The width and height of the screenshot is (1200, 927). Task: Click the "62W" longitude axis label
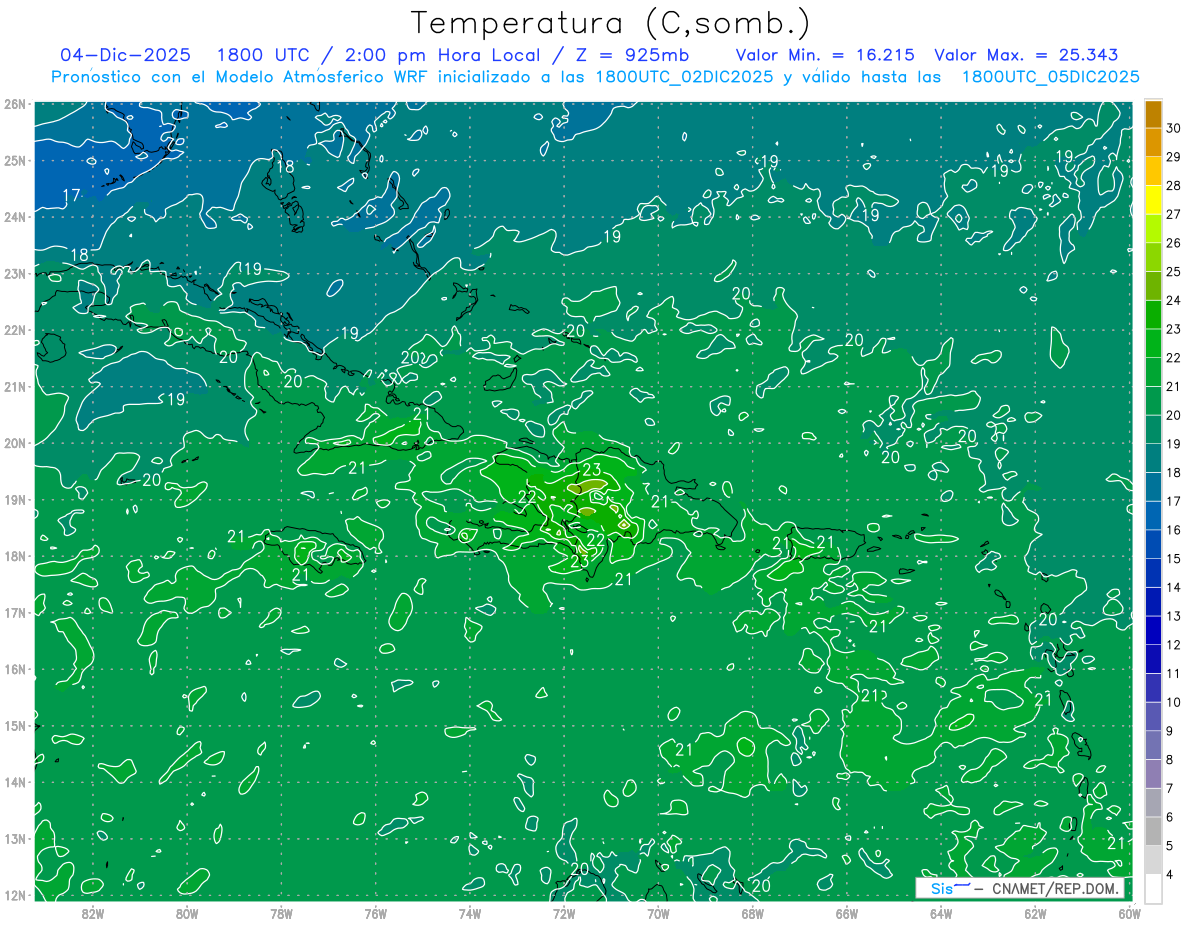click(1035, 914)
